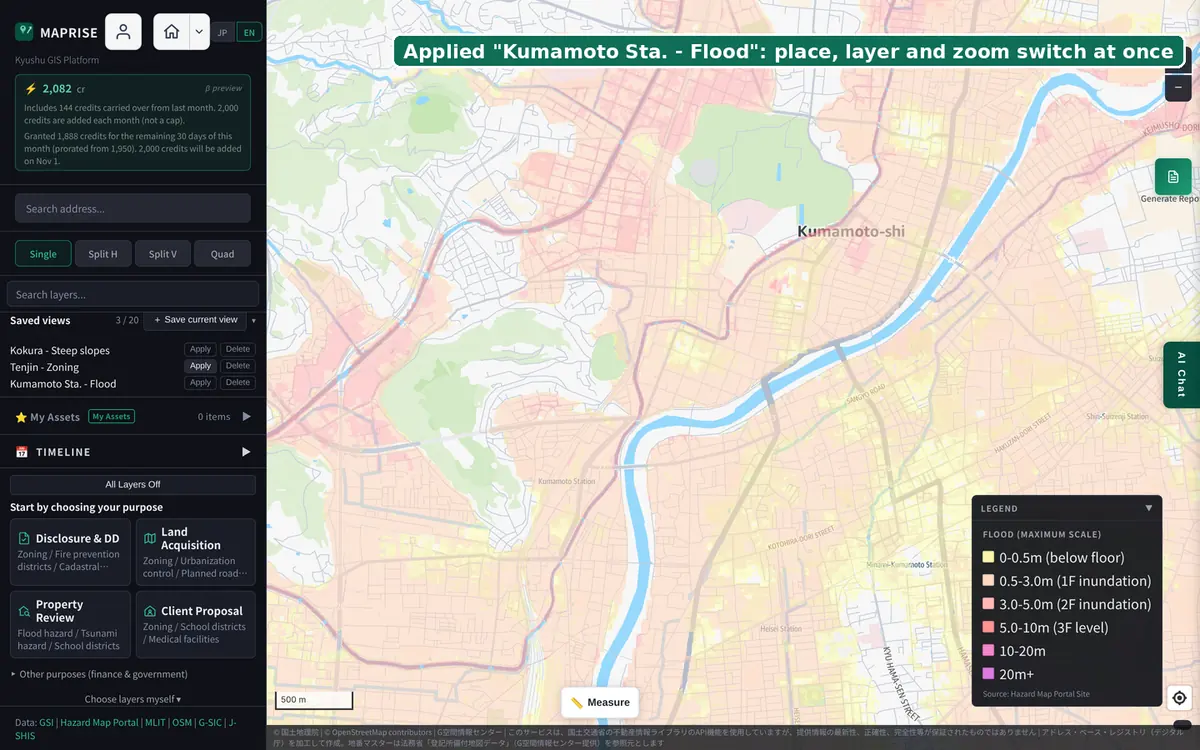Click the 10-20m pink swatch

click(x=988, y=650)
